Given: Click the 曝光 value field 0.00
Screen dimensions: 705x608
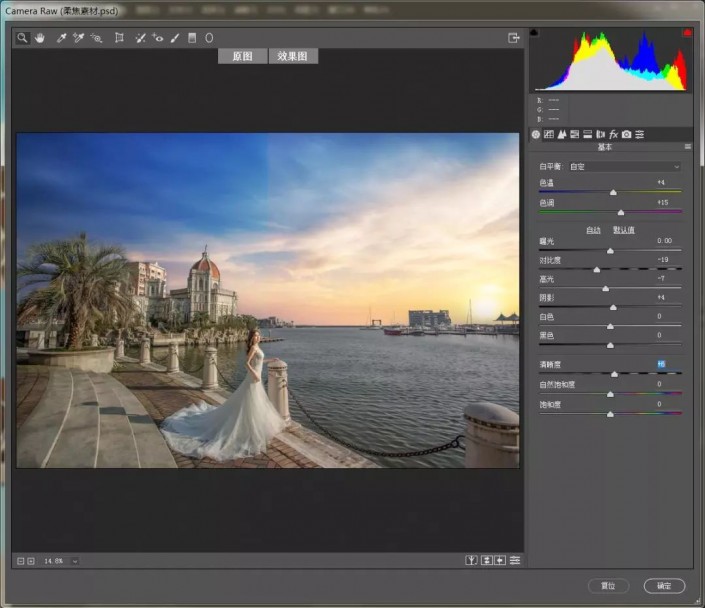Looking at the screenshot, I should click(x=664, y=241).
